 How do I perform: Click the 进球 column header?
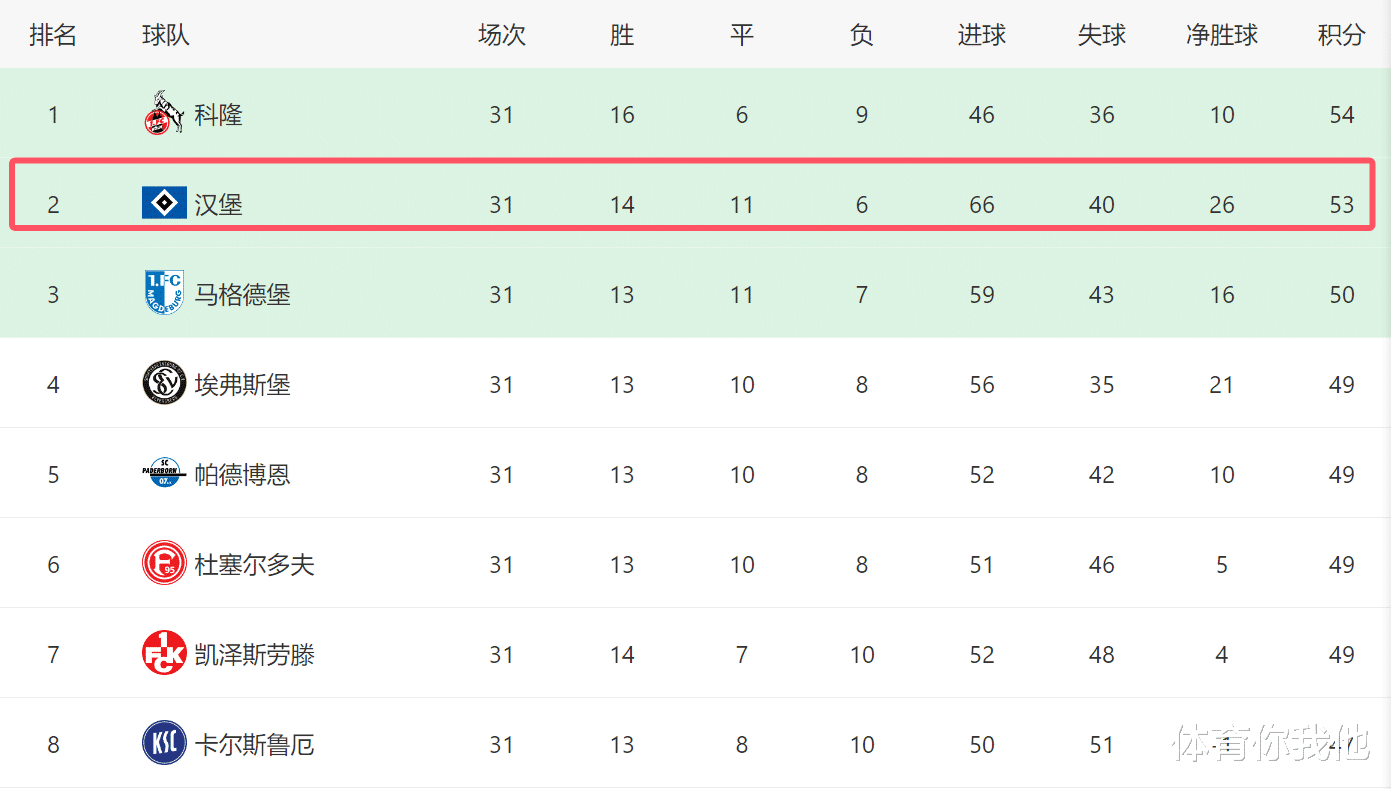pos(981,36)
